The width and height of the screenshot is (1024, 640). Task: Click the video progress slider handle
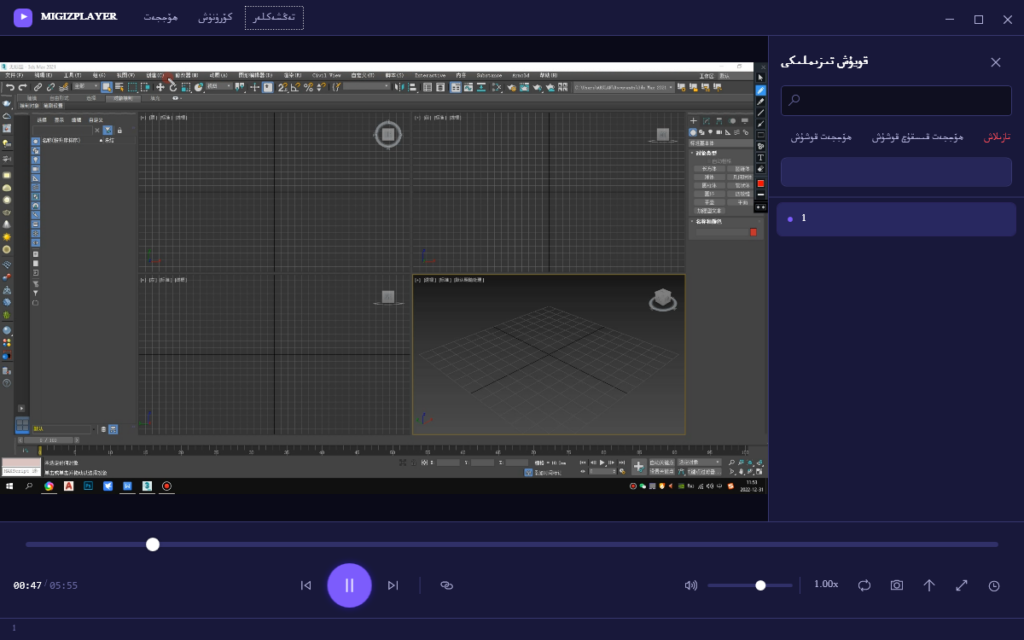153,544
